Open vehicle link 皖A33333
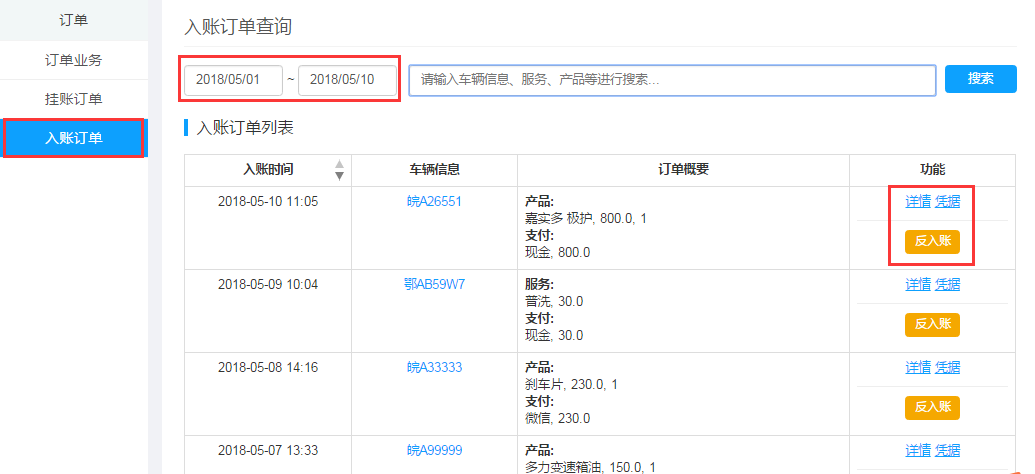The width and height of the screenshot is (1035, 474). coord(434,368)
